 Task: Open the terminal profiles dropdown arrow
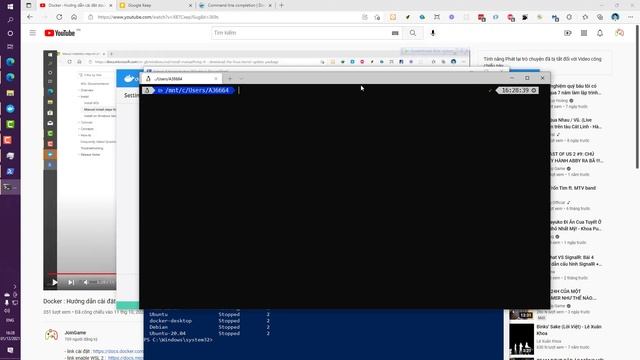(241, 78)
